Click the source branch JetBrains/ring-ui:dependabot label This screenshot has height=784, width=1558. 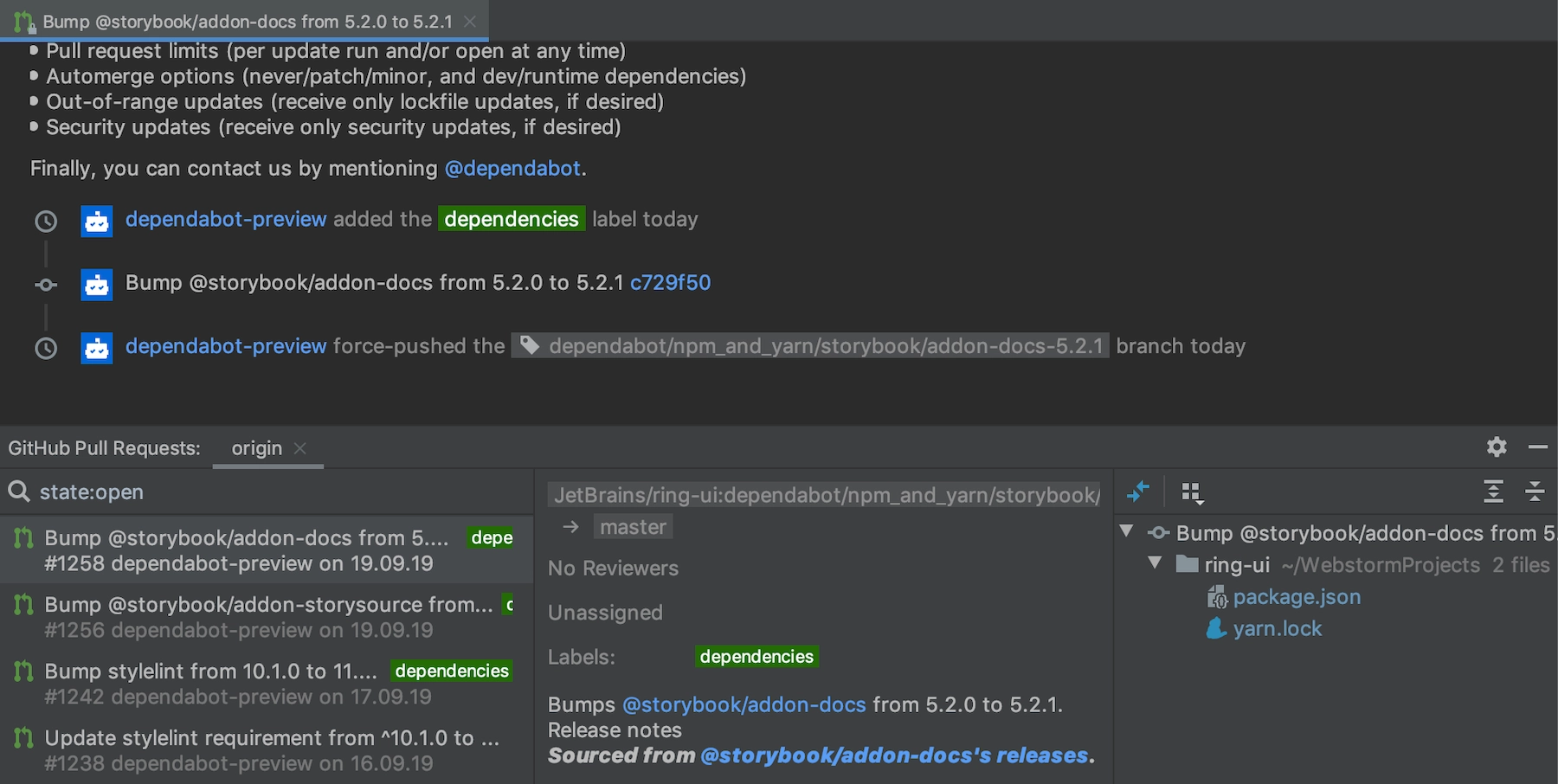pyautogui.click(x=825, y=495)
